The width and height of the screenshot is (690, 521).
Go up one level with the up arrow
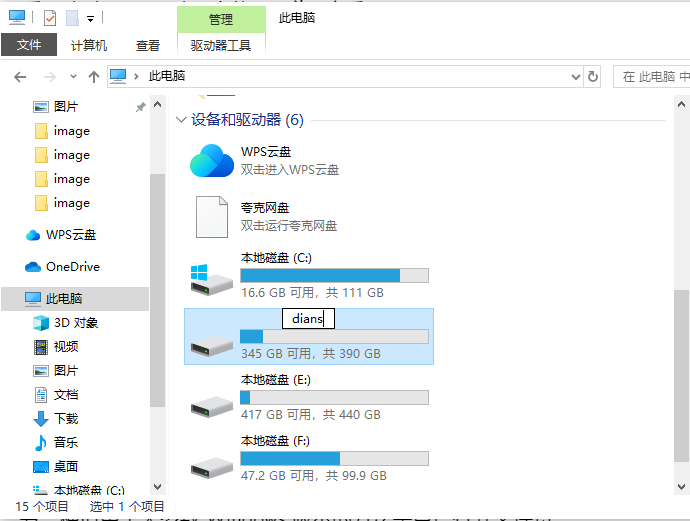point(94,77)
